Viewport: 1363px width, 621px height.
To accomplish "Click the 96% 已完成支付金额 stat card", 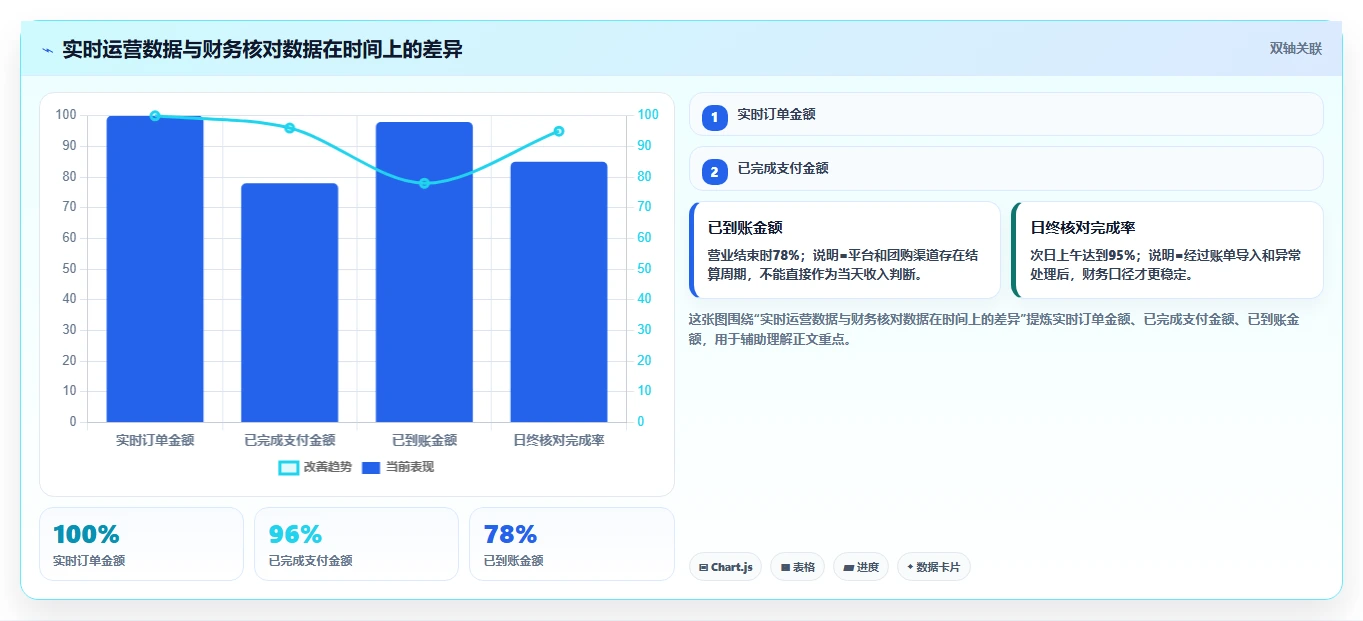I will [356, 544].
